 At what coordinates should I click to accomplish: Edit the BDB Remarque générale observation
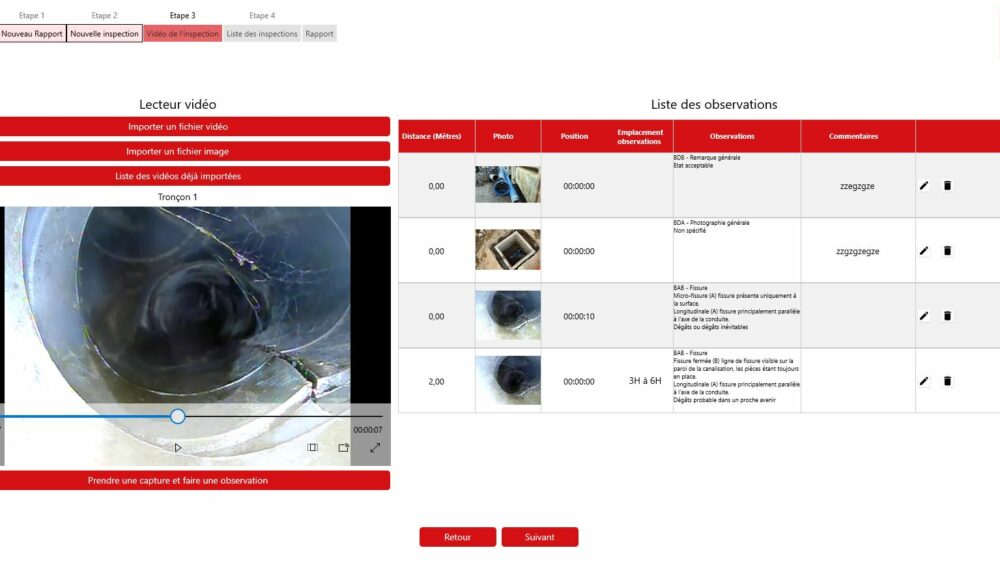[924, 186]
